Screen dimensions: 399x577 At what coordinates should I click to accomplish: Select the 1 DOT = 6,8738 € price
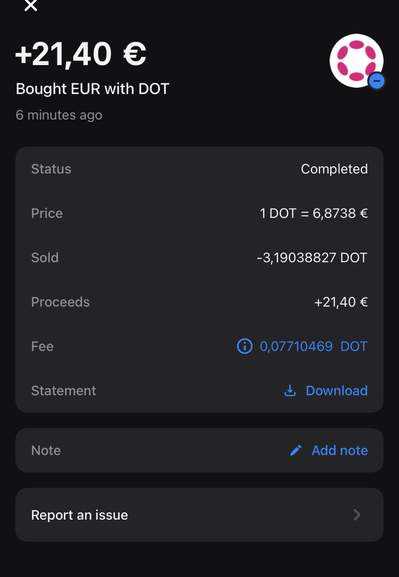[313, 213]
